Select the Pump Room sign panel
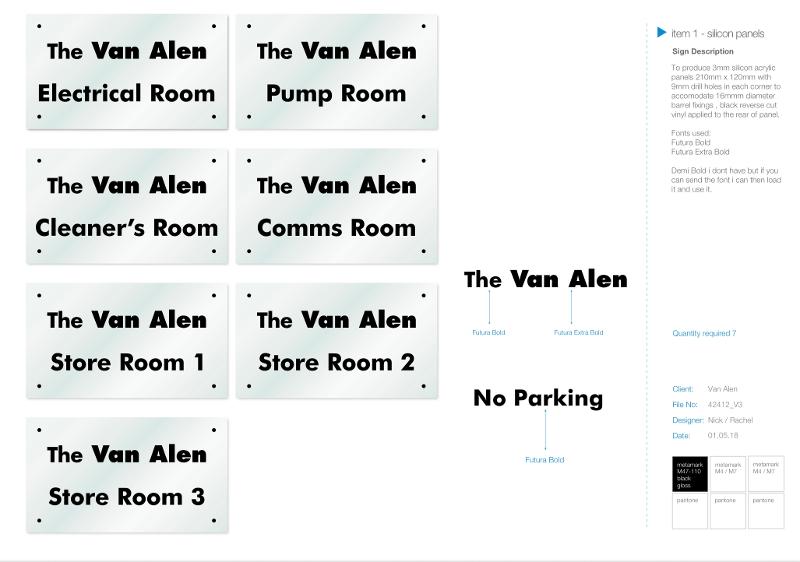Viewport: 800px width, 562px height. click(x=337, y=71)
